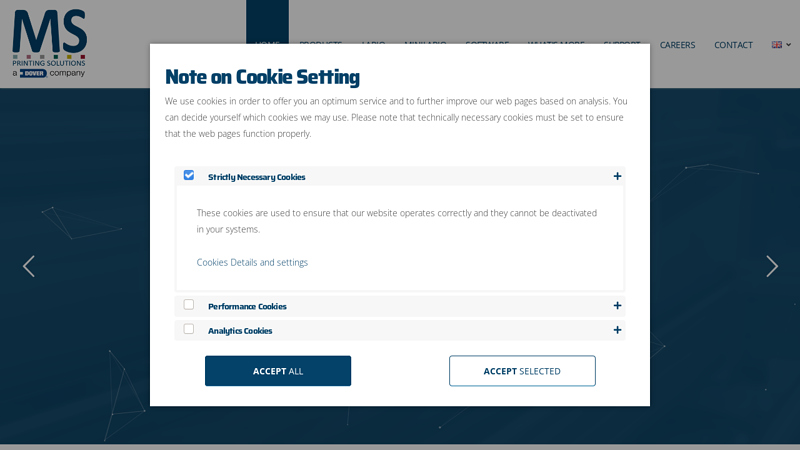Click the Performance Cookies section title

click(247, 306)
